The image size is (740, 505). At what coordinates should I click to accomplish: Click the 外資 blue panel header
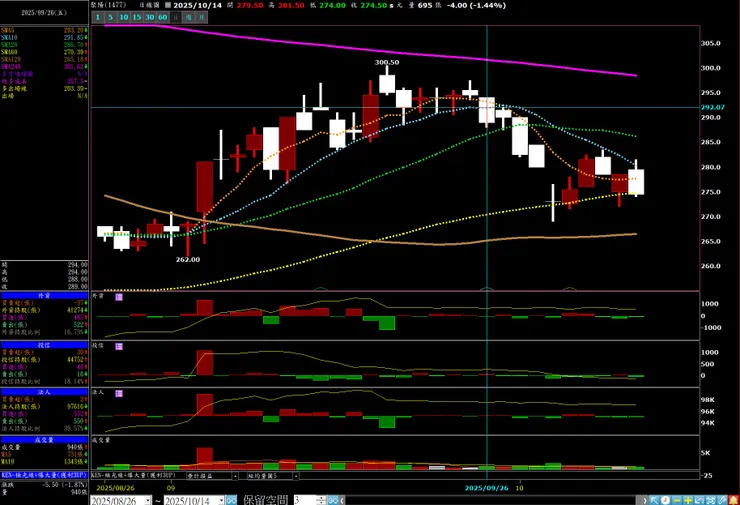click(44, 295)
